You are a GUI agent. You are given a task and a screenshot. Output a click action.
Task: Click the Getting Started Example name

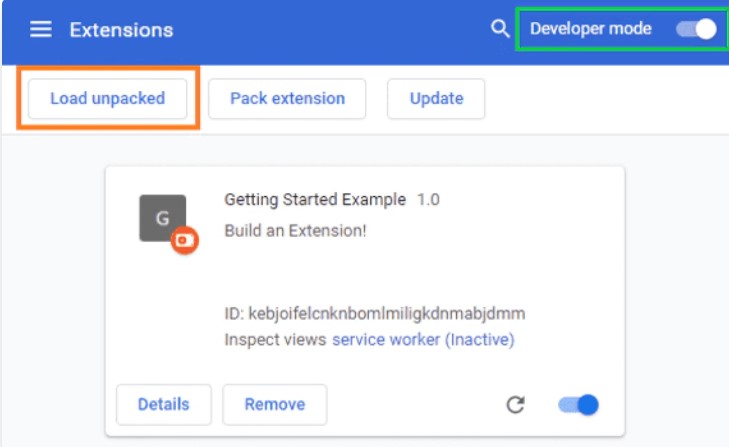click(x=315, y=200)
